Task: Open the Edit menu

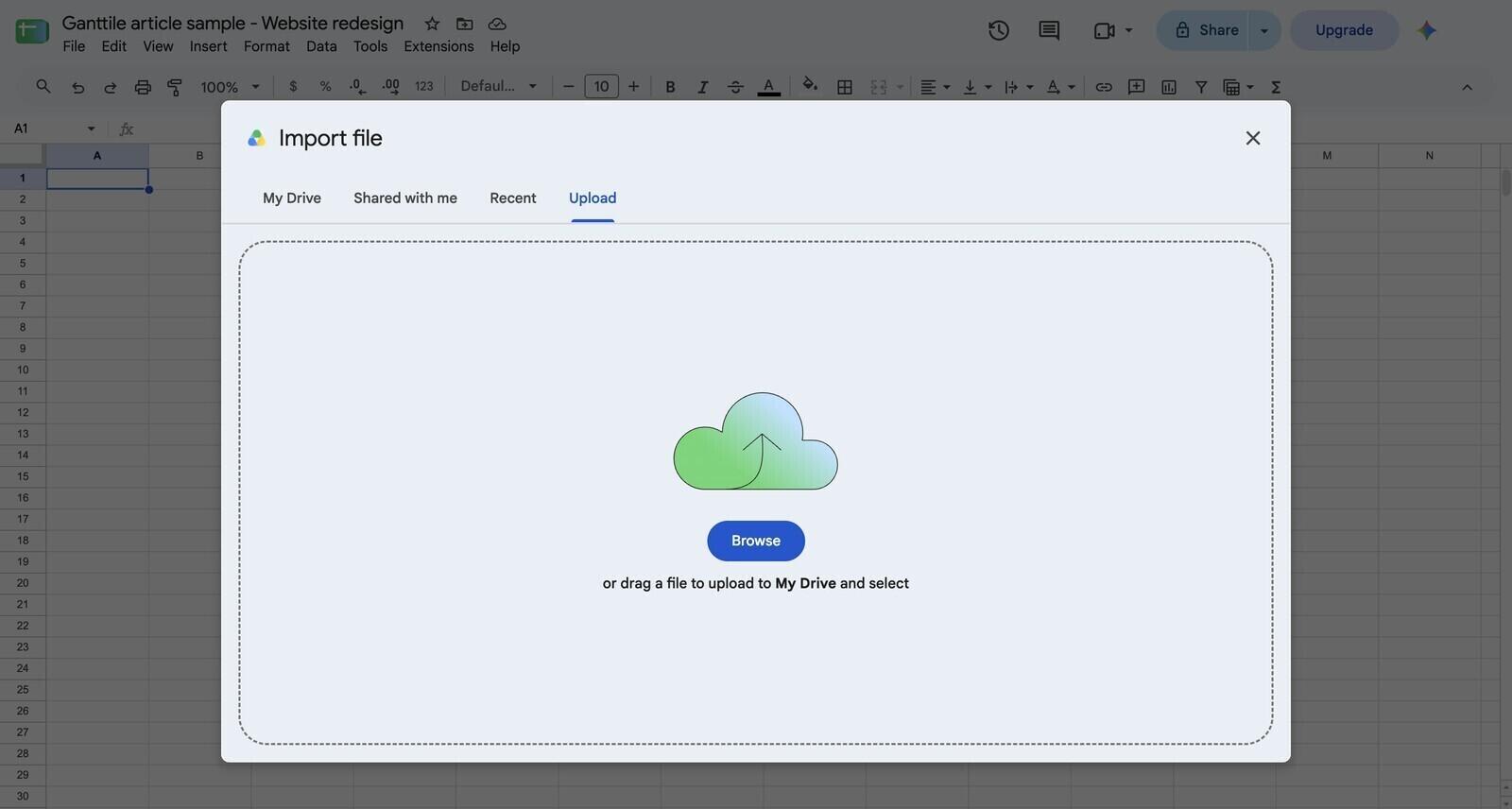Action: [x=113, y=46]
